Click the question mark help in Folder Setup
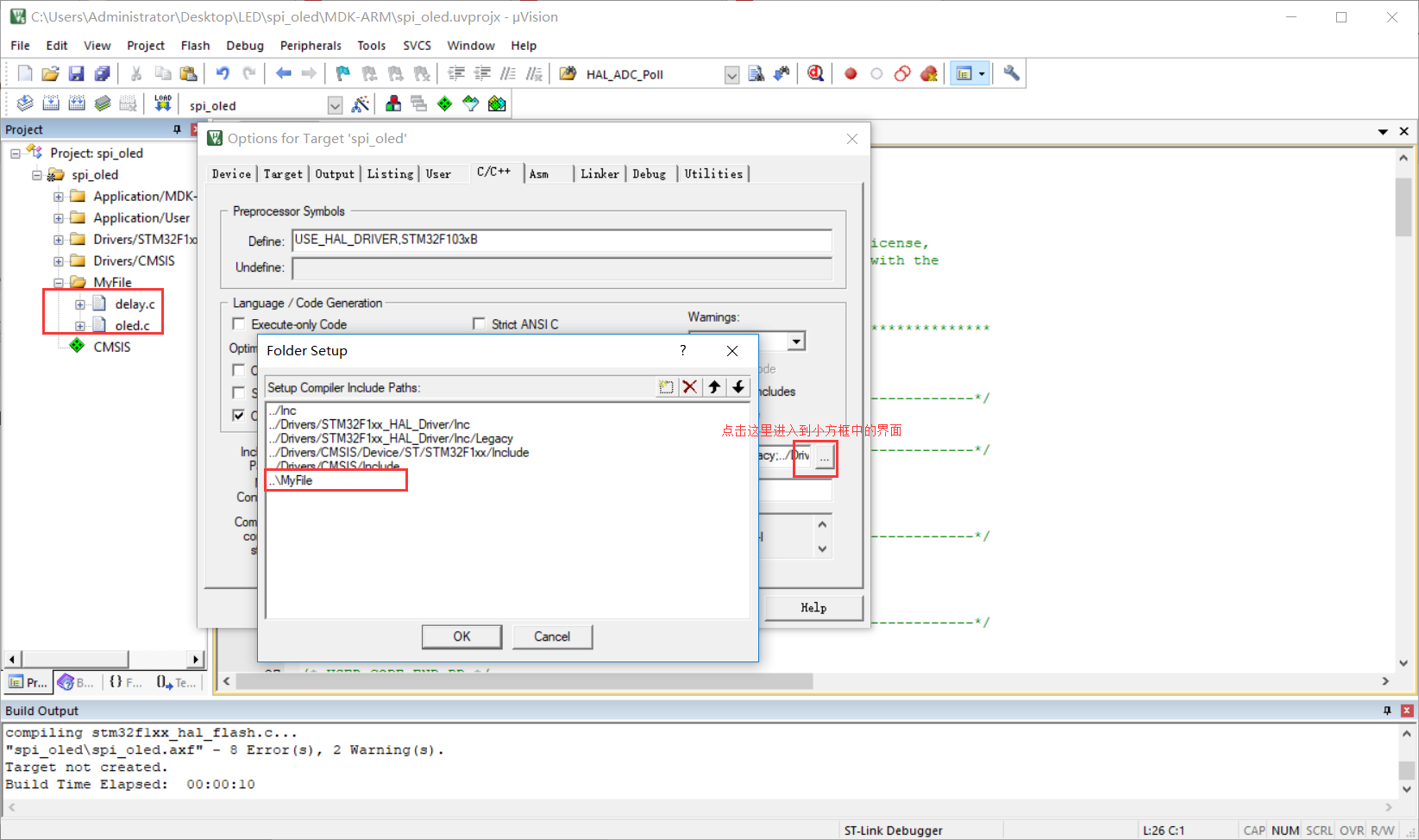 tap(683, 350)
